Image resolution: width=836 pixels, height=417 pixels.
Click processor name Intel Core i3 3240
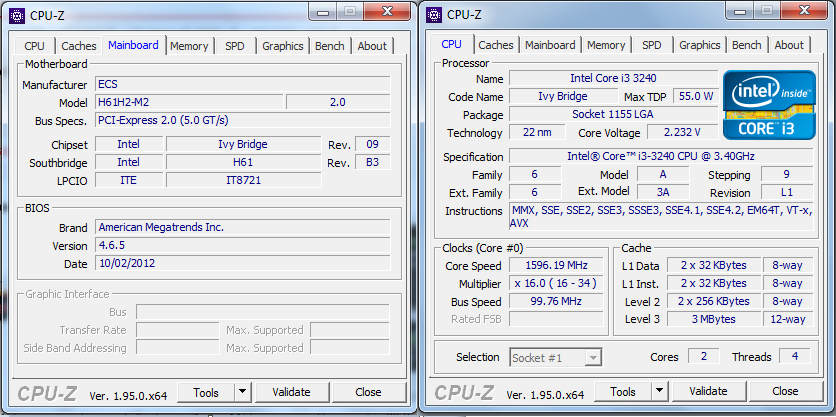[613, 78]
